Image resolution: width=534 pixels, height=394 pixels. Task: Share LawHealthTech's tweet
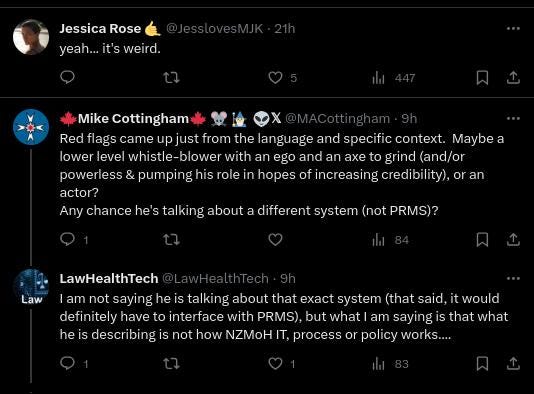pyautogui.click(x=513, y=364)
